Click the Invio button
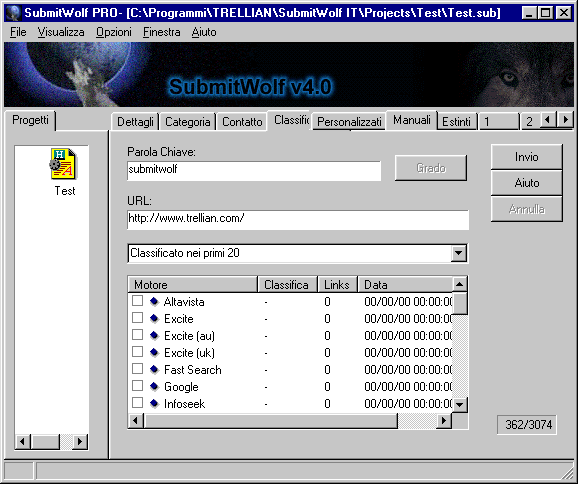The height and width of the screenshot is (484, 578). (526, 157)
